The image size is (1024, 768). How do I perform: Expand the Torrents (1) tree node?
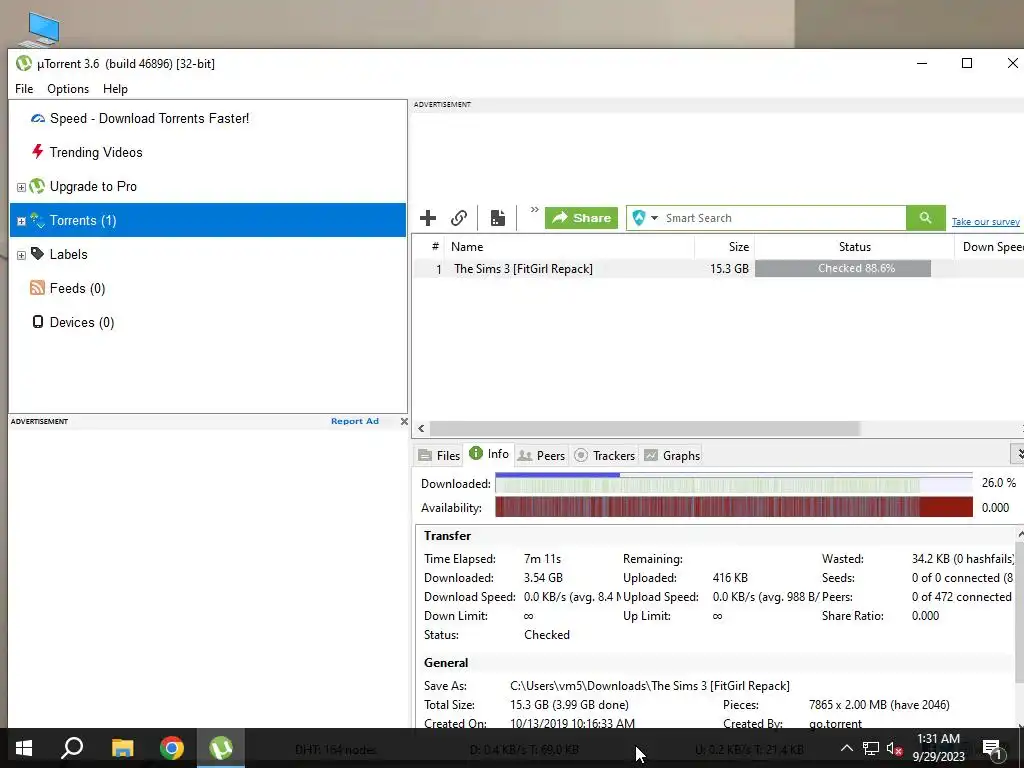[21, 221]
